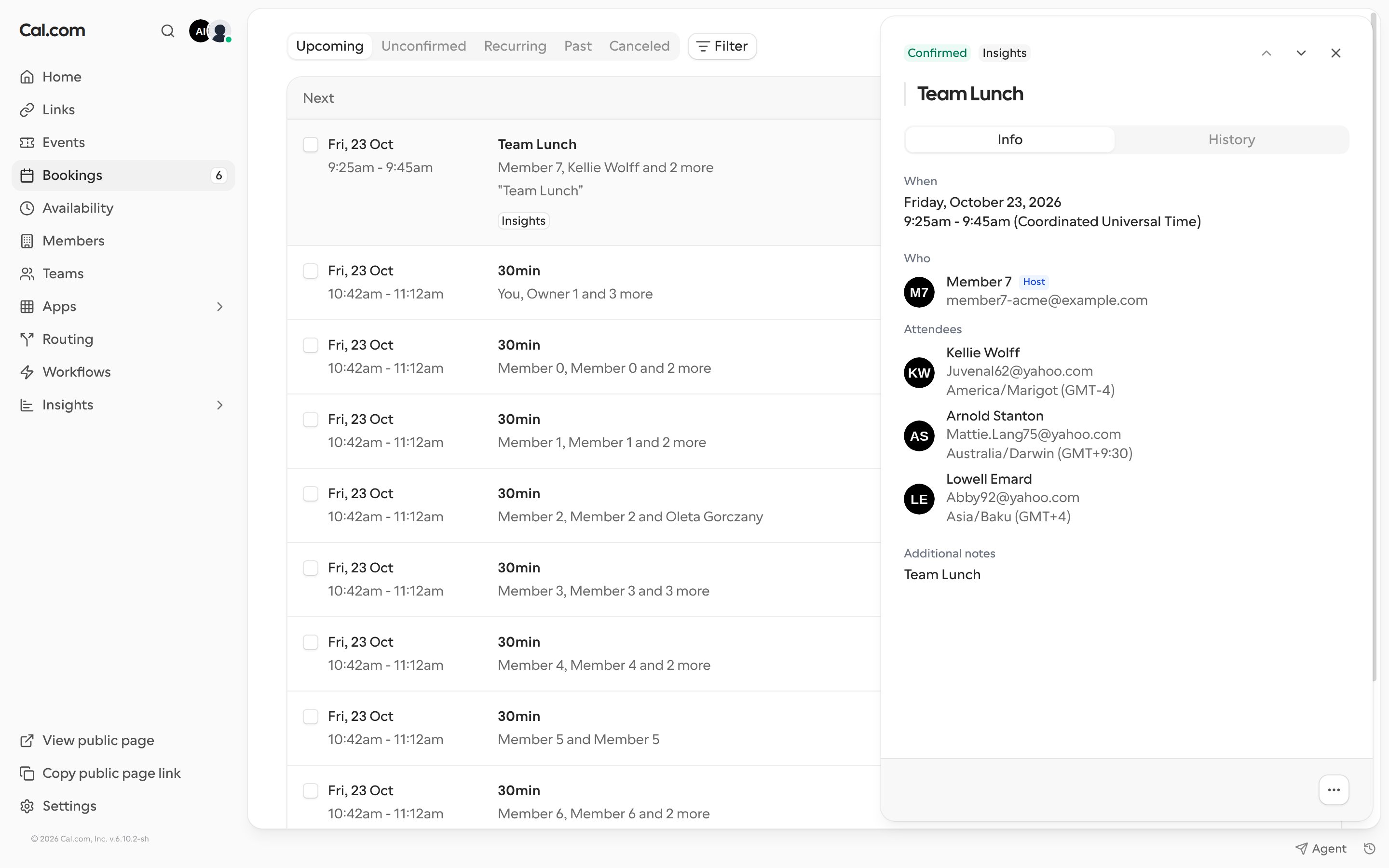Close the Team Lunch details panel
The width and height of the screenshot is (1389, 868).
coord(1335,53)
